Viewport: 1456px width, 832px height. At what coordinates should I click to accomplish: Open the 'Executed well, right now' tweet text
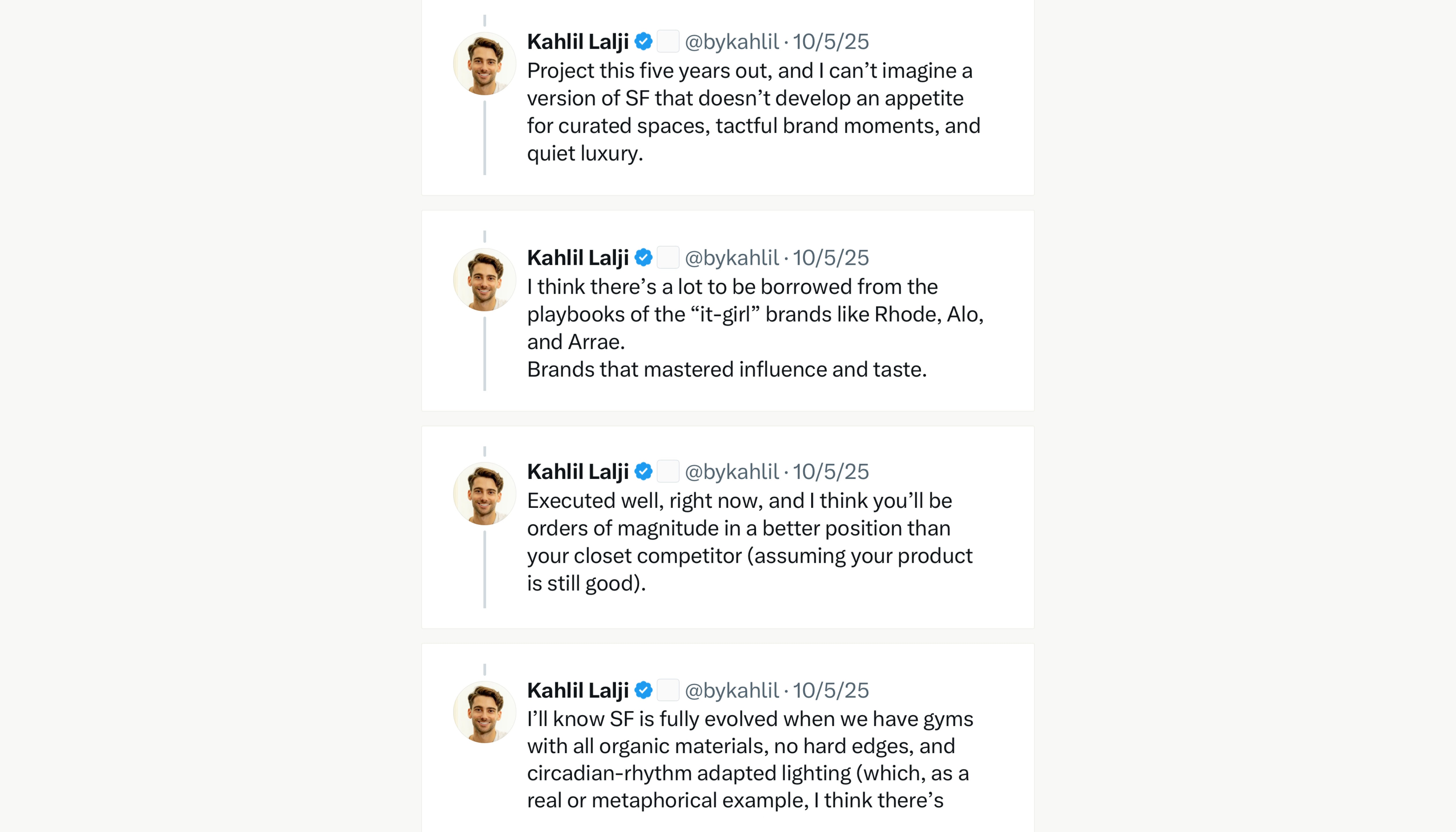749,542
